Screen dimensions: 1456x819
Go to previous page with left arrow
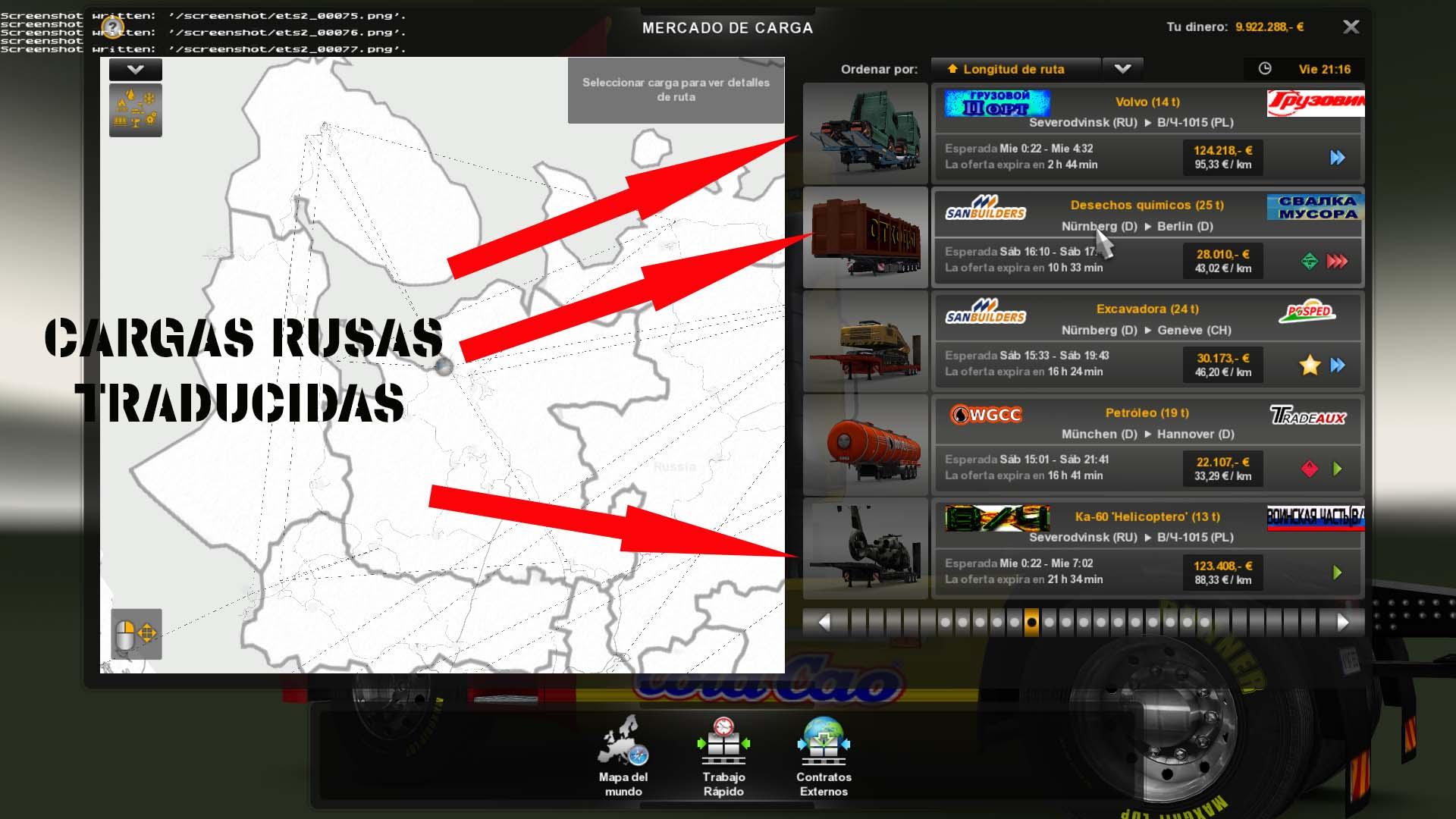click(824, 623)
